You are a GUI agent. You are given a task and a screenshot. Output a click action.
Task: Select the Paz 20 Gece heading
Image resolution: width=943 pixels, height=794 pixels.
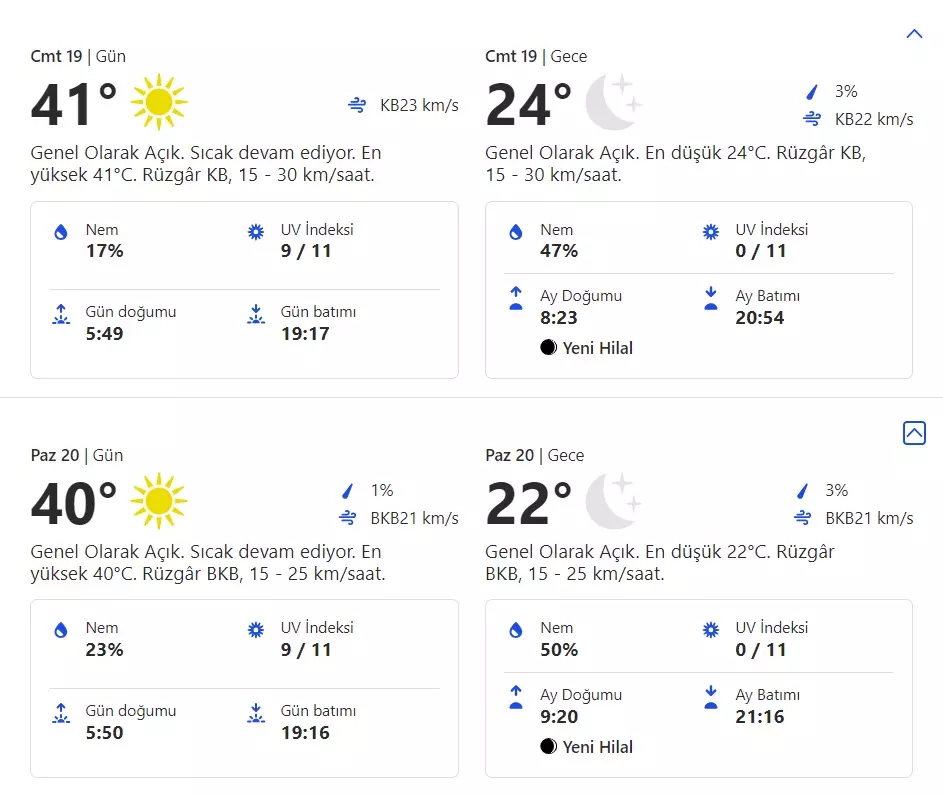pyautogui.click(x=534, y=455)
